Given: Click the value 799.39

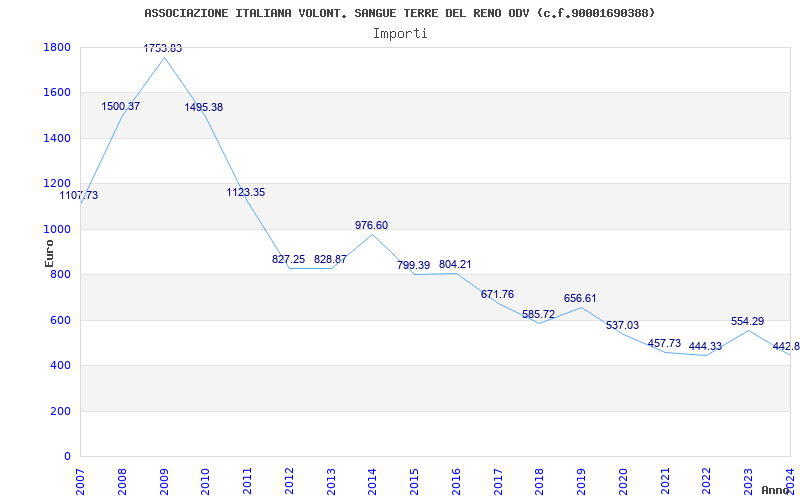Looking at the screenshot, I should [x=413, y=266].
